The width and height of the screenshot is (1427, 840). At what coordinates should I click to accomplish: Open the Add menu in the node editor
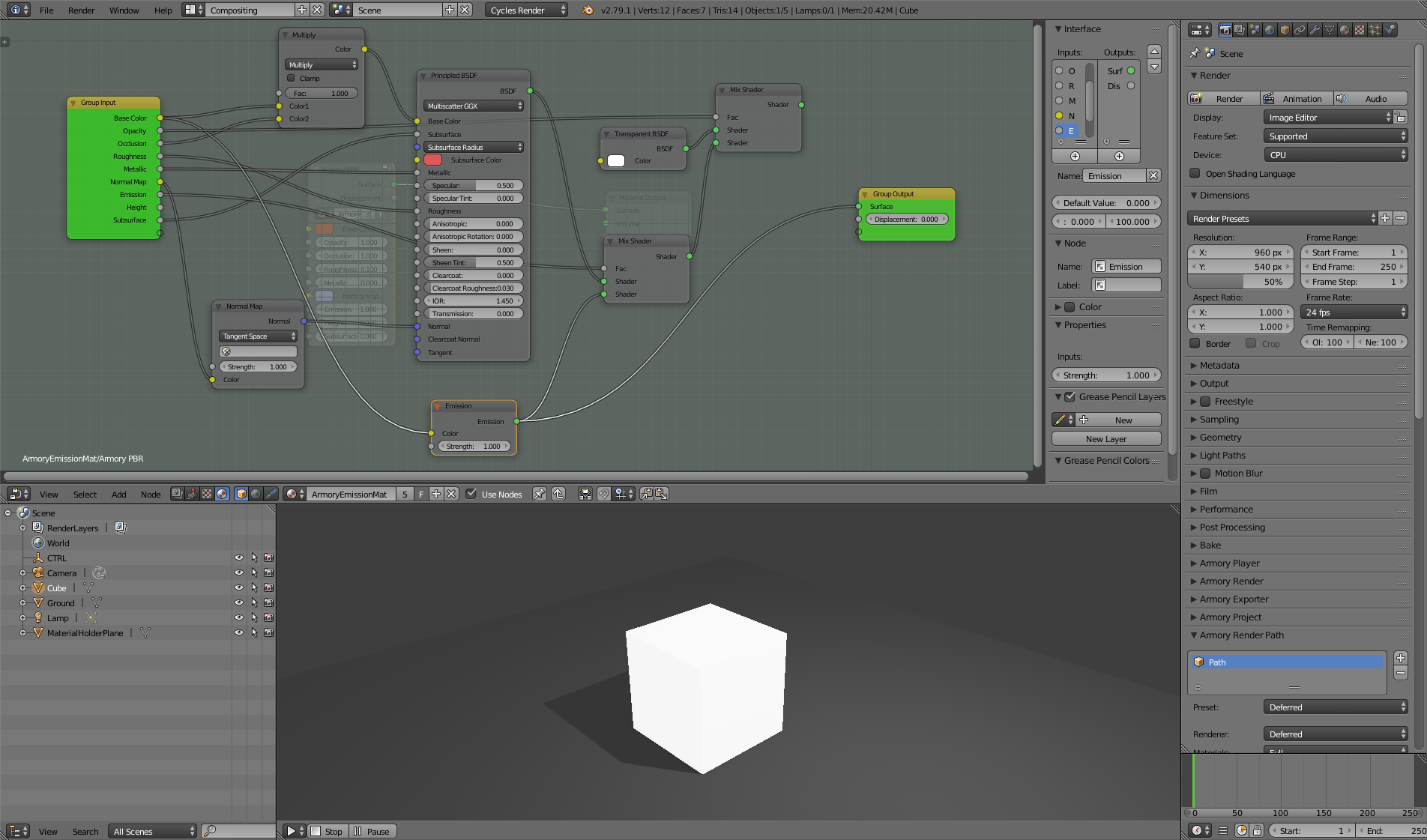click(x=118, y=495)
